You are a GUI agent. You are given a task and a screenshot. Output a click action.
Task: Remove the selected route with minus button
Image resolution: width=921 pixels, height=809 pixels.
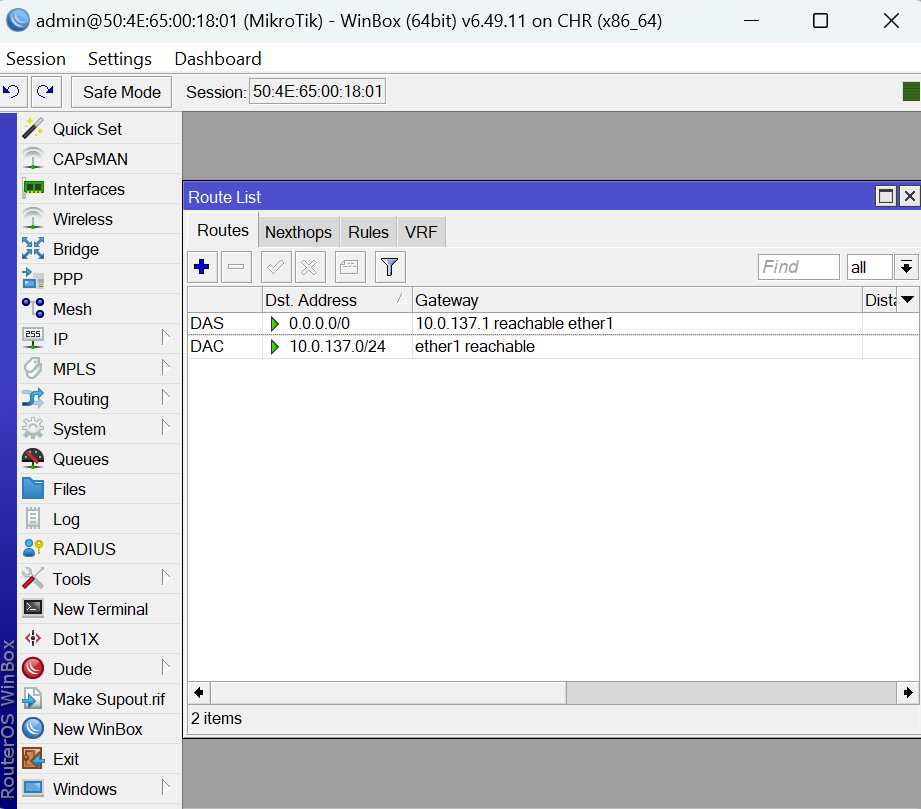[x=236, y=267]
